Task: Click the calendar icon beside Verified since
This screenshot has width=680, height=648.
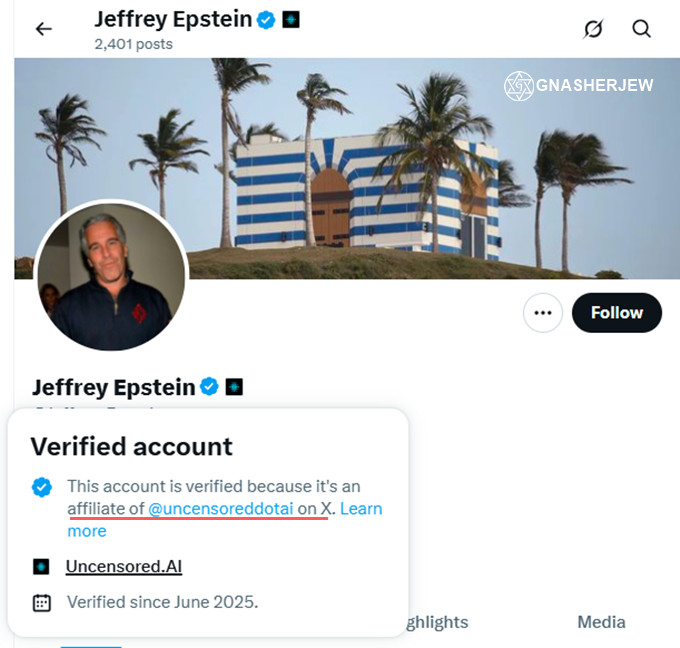Action: [x=41, y=602]
